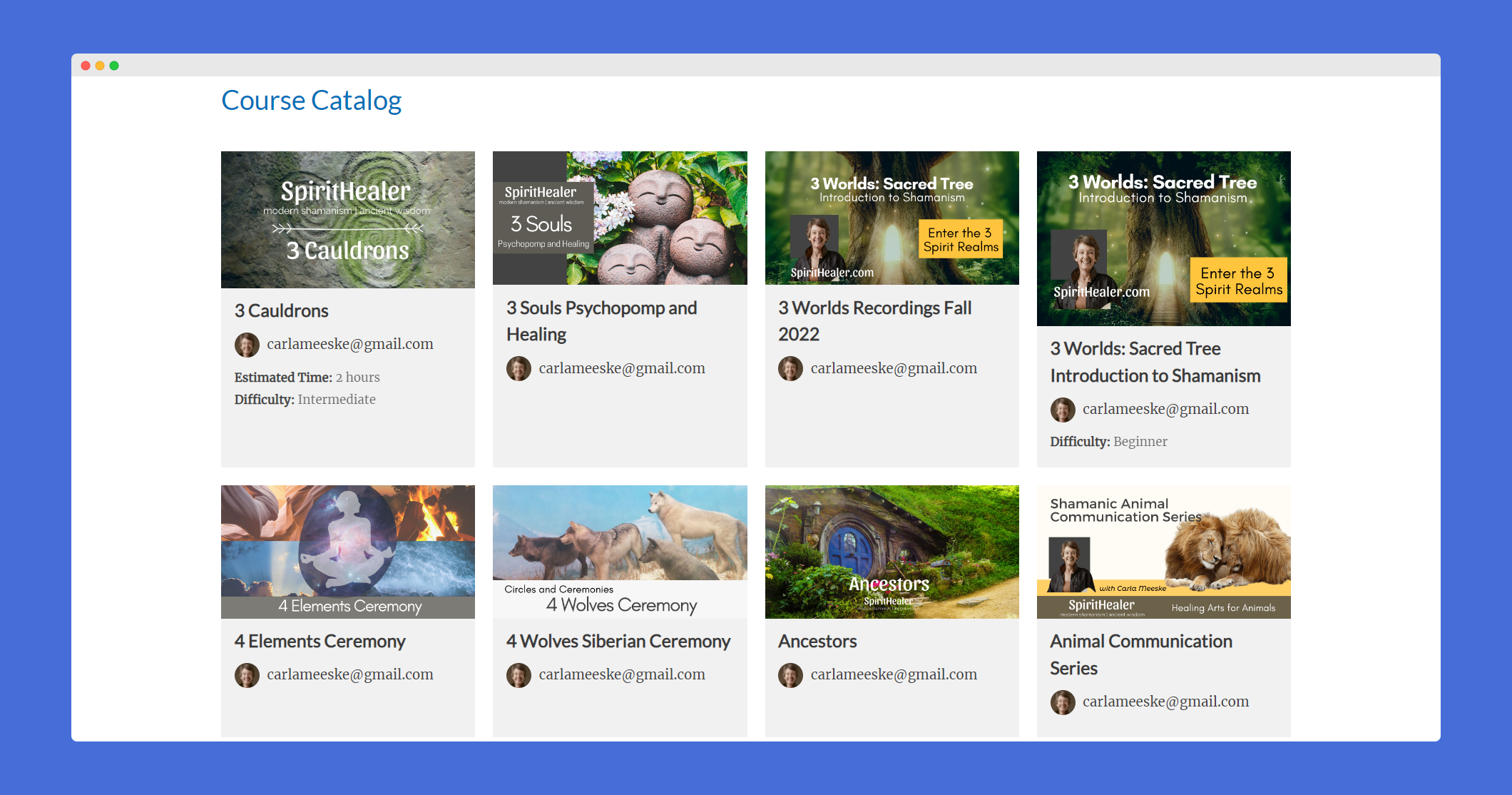
Task: Click the author email under 3 Cauldrons
Action: tap(350, 344)
